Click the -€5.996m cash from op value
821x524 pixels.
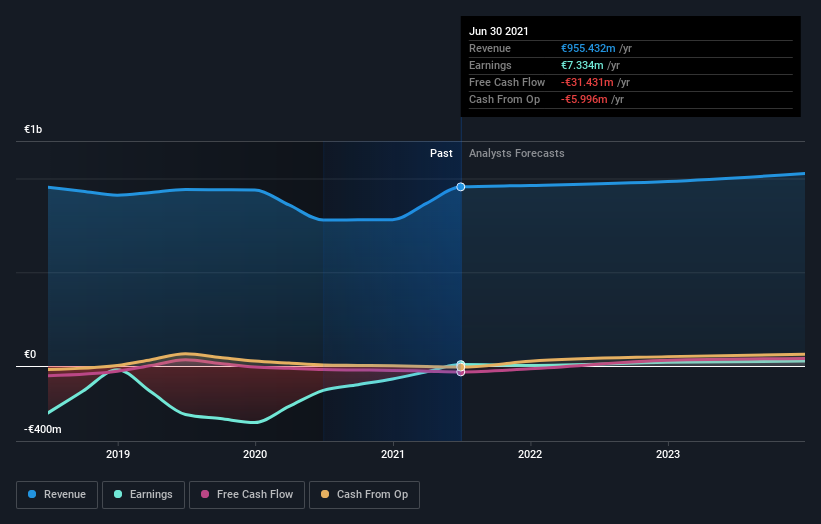pyautogui.click(x=584, y=99)
